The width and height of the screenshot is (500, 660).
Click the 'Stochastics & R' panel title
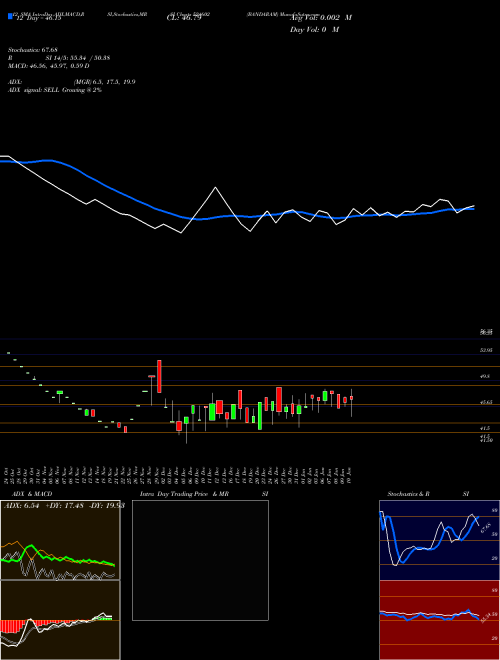409,494
